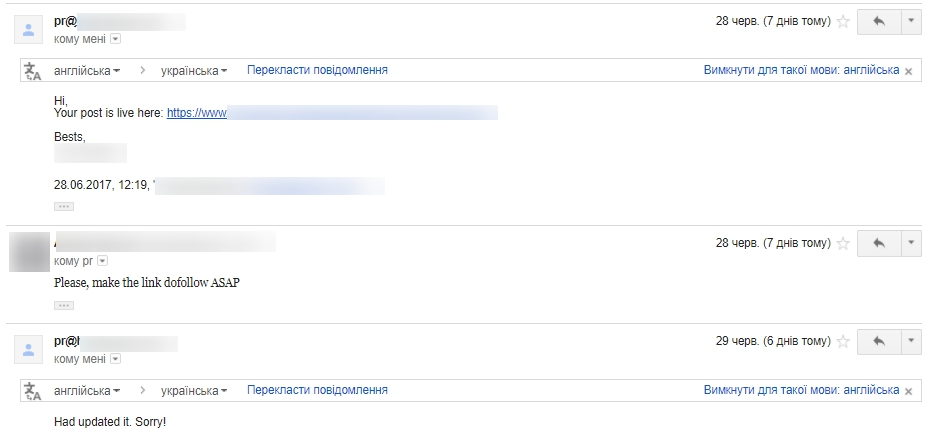The image size is (936, 434).
Task: Show recipient details in first message
Action: tap(115, 39)
